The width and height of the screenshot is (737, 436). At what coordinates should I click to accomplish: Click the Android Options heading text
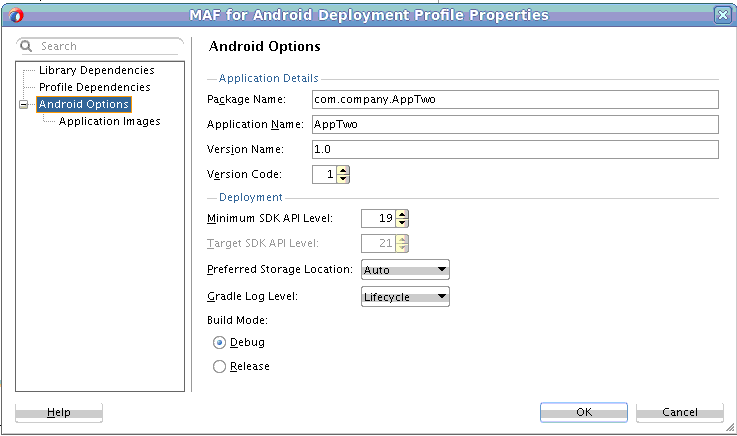(x=265, y=46)
